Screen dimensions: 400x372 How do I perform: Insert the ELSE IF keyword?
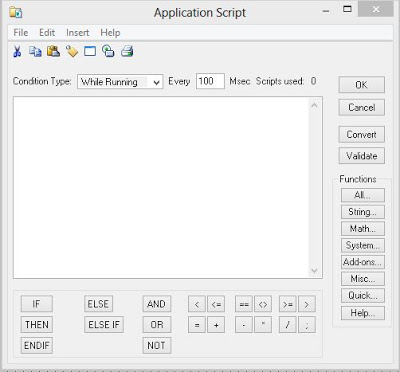coord(104,324)
